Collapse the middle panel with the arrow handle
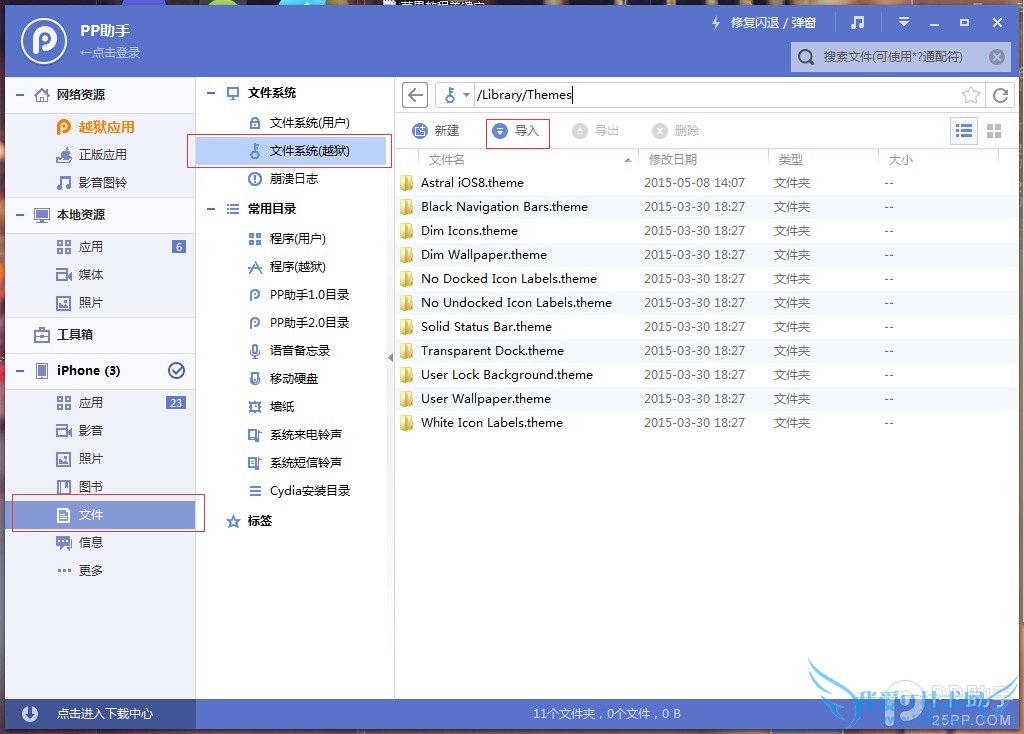This screenshot has width=1024, height=734. 391,357
